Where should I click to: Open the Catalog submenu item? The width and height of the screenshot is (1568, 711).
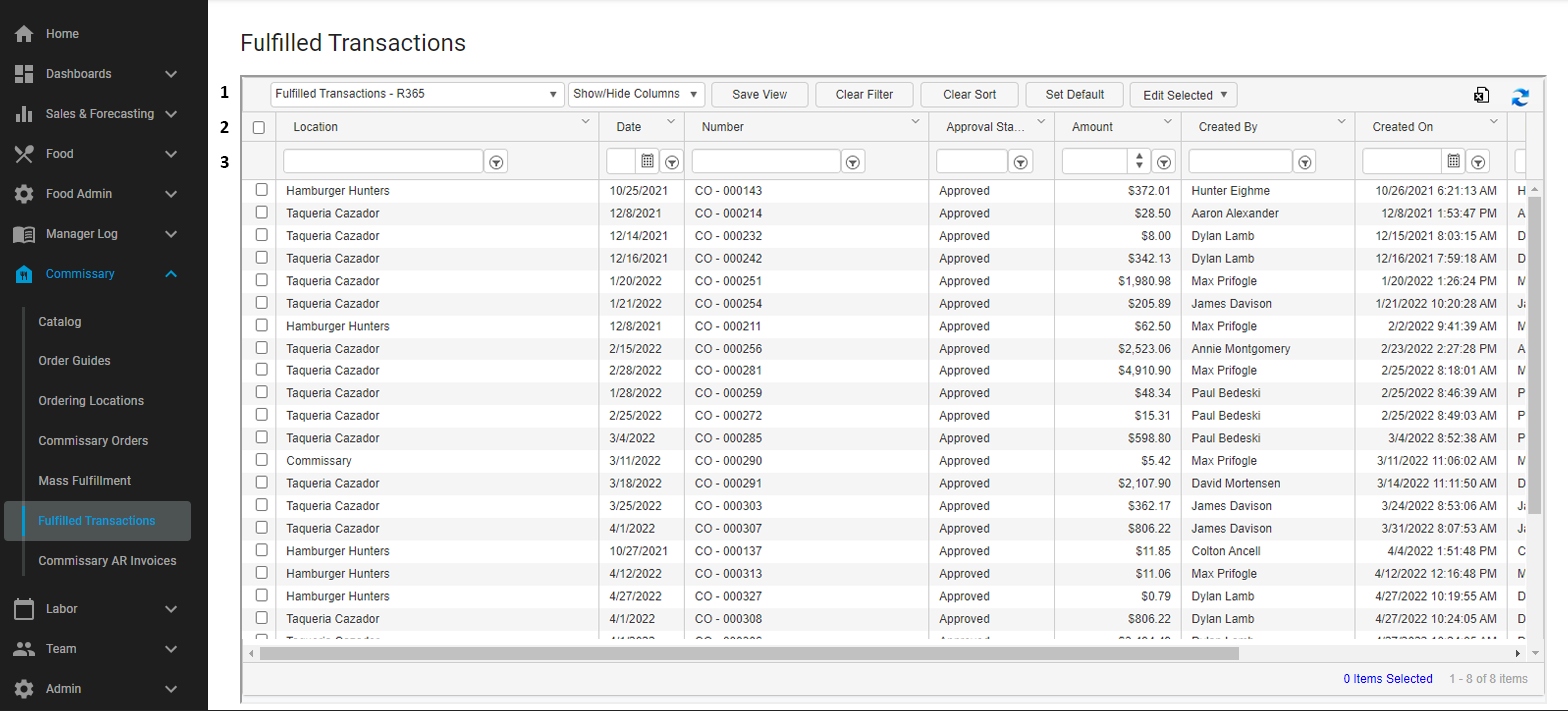pos(60,322)
